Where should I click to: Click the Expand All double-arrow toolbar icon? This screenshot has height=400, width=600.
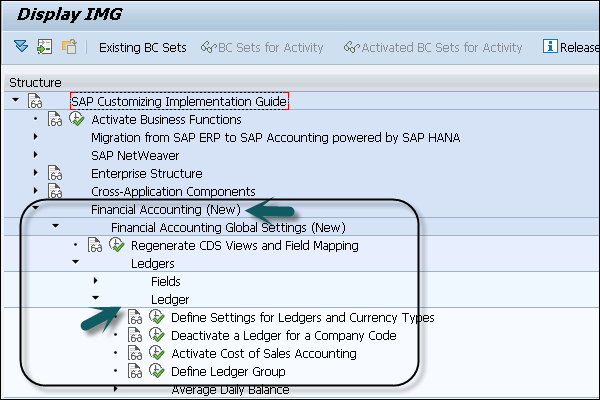coord(21,47)
